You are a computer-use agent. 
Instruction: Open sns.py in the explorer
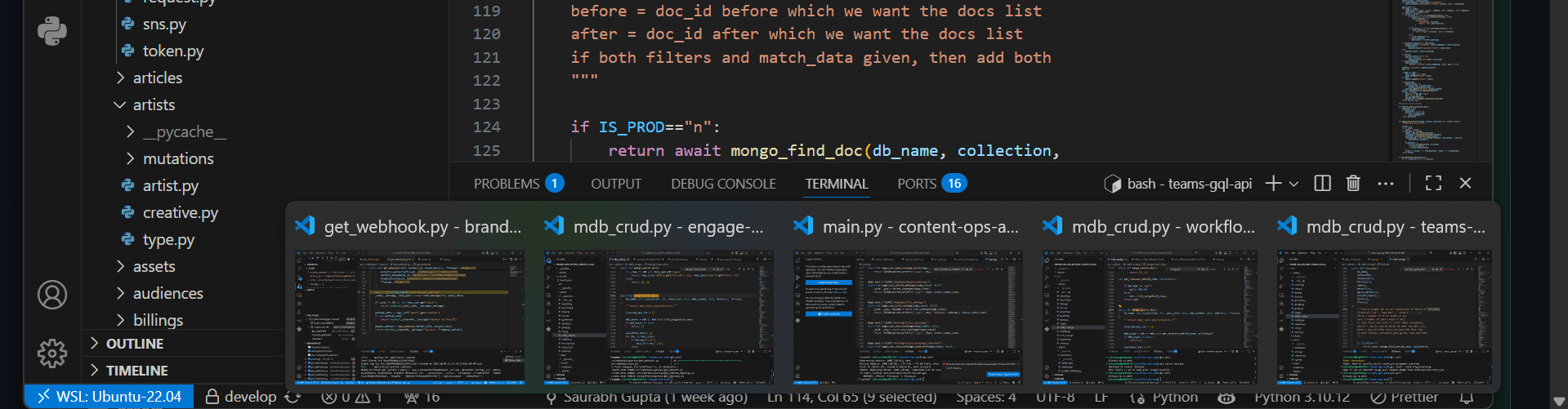(164, 24)
